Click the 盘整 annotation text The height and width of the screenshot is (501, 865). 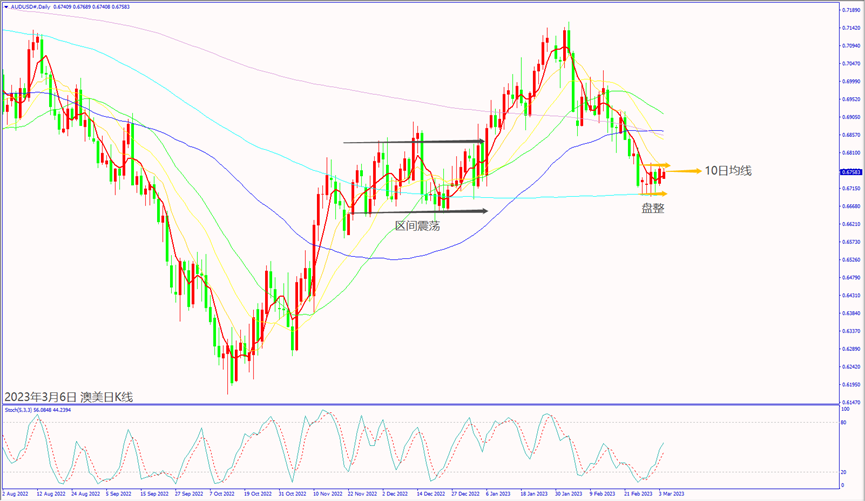point(653,208)
